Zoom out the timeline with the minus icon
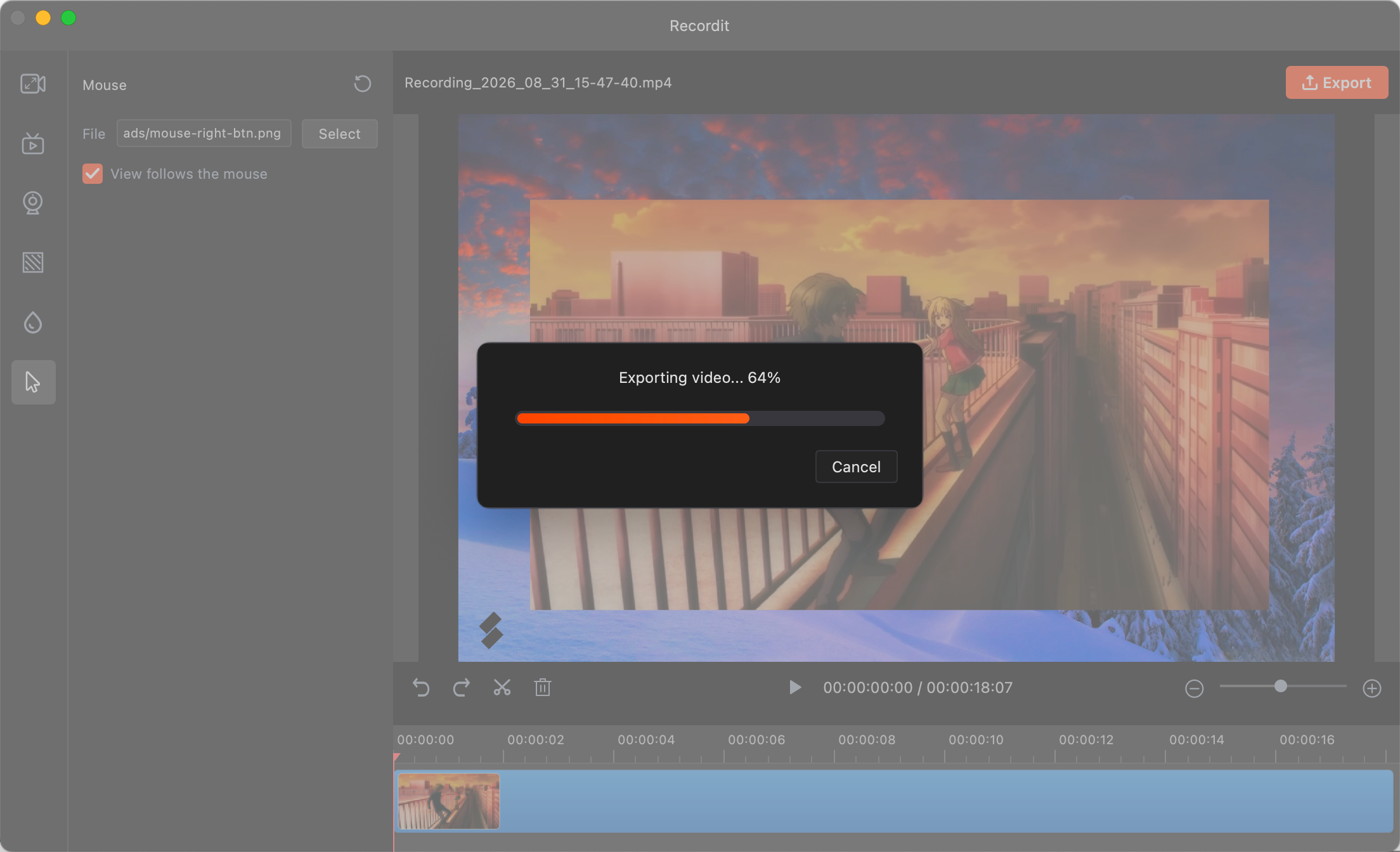 click(x=1194, y=688)
